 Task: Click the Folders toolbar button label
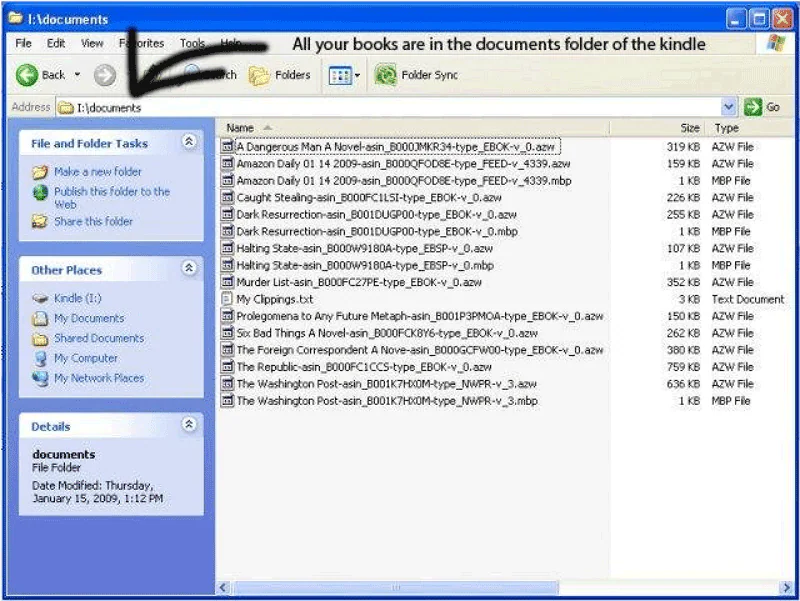click(293, 75)
